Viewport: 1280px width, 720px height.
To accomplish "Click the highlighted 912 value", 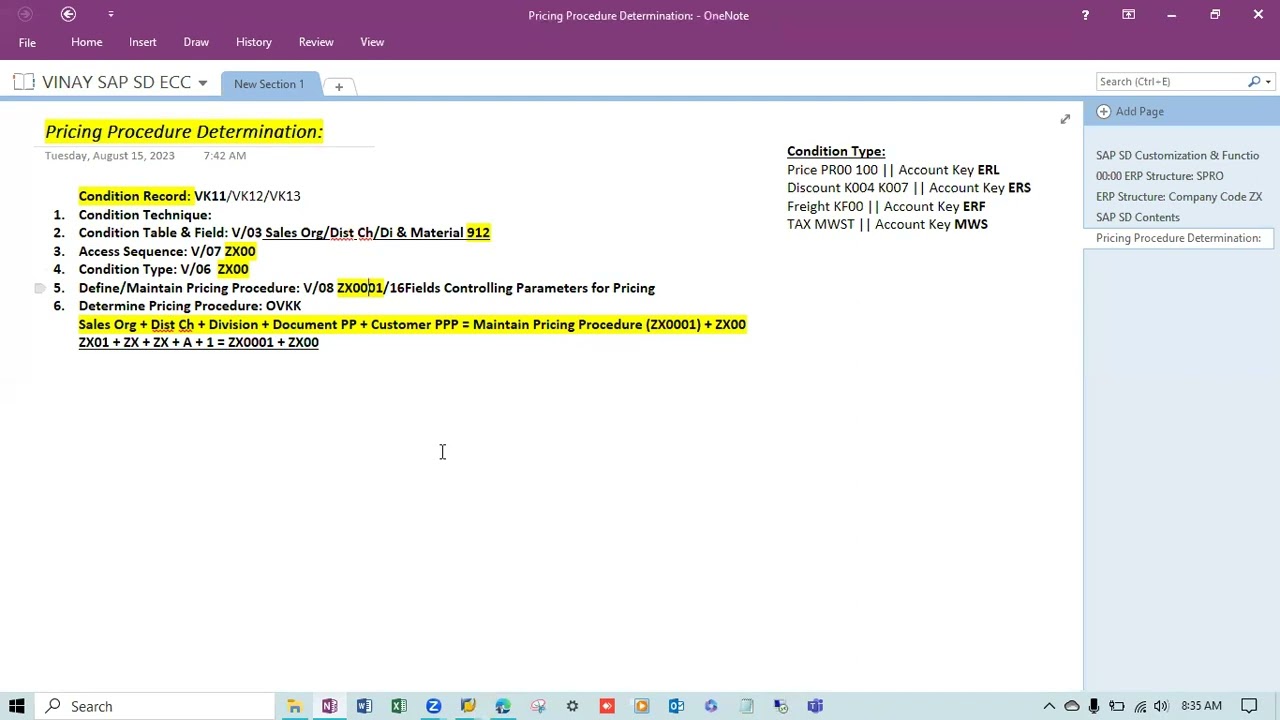I will click(478, 233).
